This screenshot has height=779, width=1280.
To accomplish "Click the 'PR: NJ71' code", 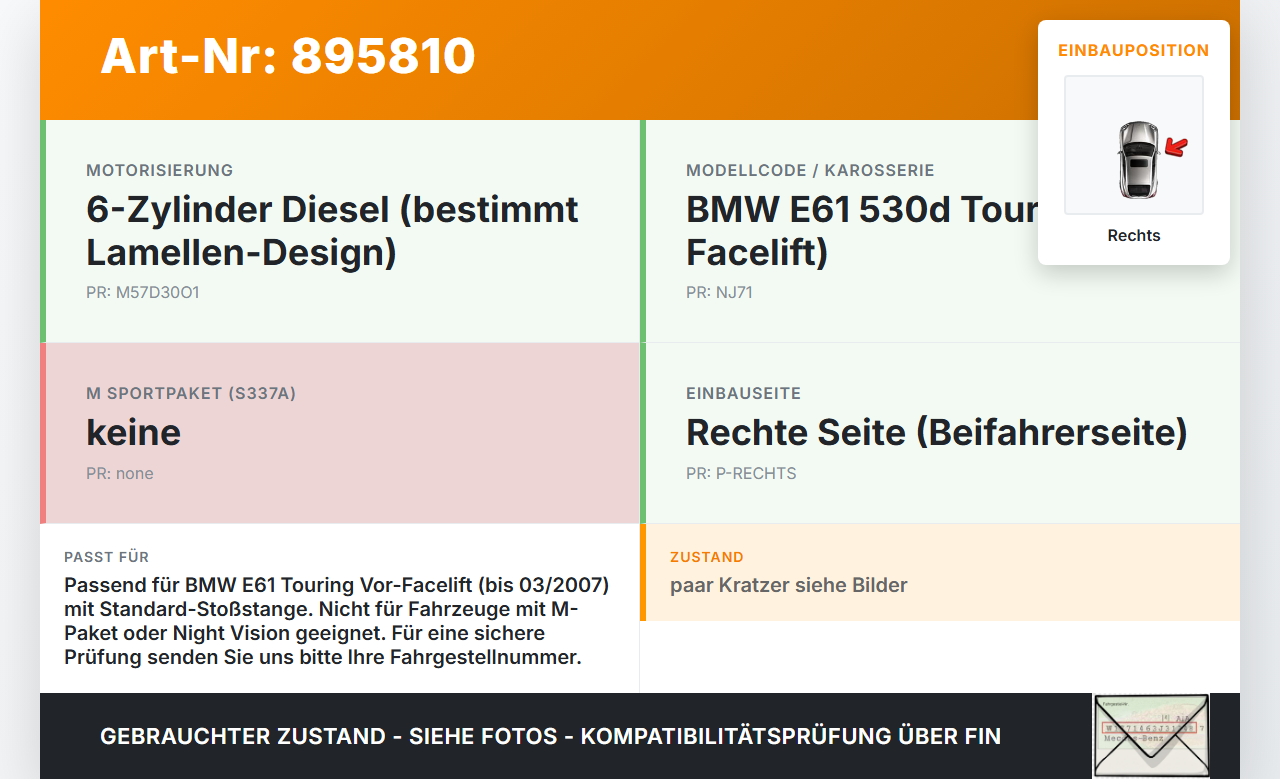I will tap(719, 293).
